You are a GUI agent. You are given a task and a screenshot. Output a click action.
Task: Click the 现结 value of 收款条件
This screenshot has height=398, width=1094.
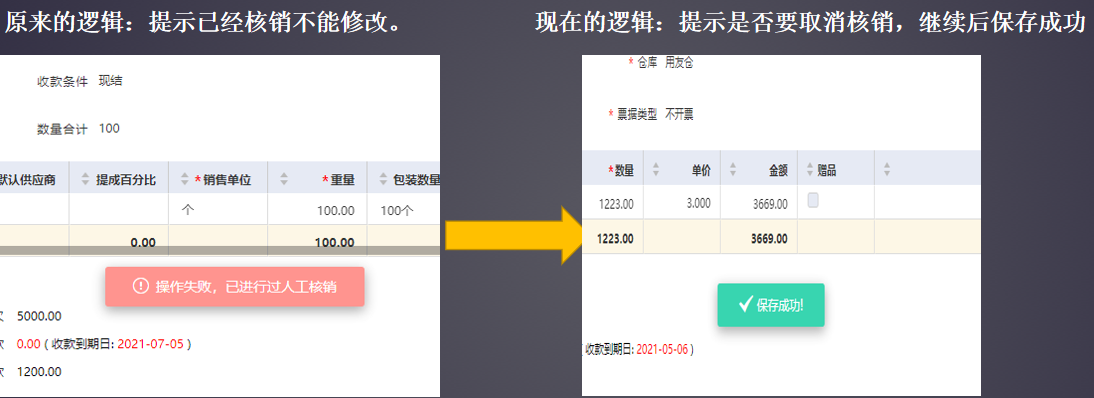(x=110, y=81)
